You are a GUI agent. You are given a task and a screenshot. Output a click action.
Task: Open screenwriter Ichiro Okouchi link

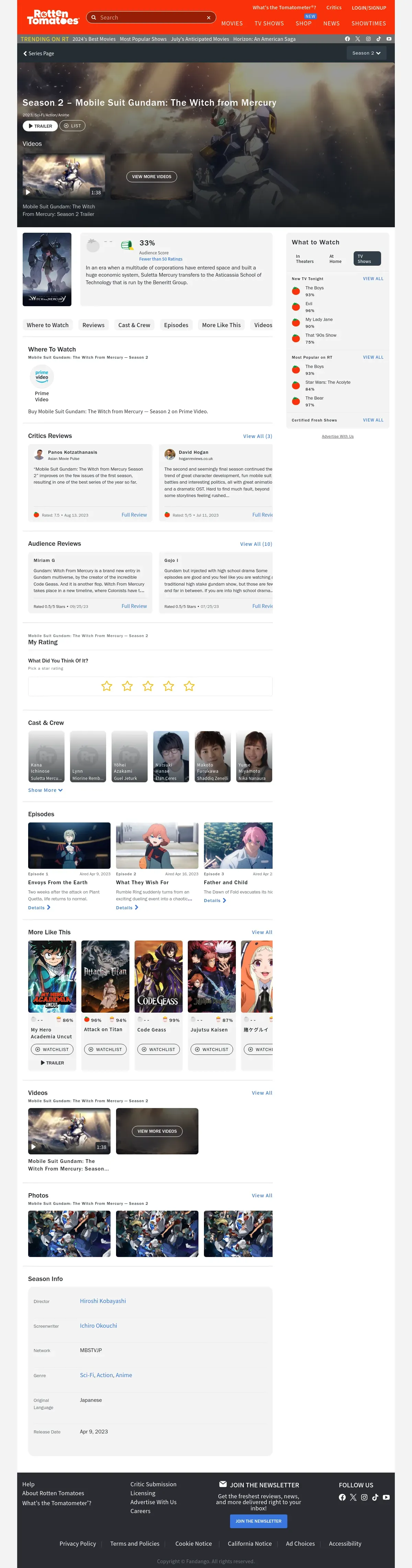99,1325
